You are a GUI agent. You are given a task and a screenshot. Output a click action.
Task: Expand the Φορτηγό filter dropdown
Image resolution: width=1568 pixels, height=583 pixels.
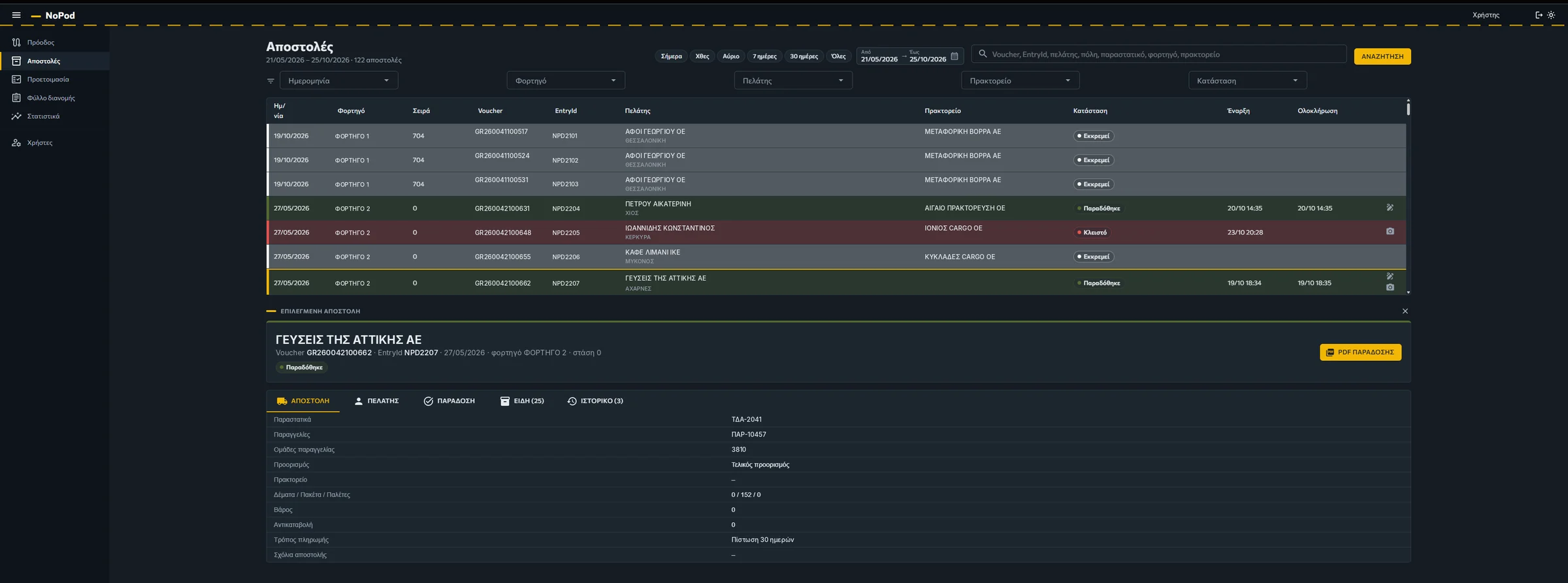coord(566,81)
